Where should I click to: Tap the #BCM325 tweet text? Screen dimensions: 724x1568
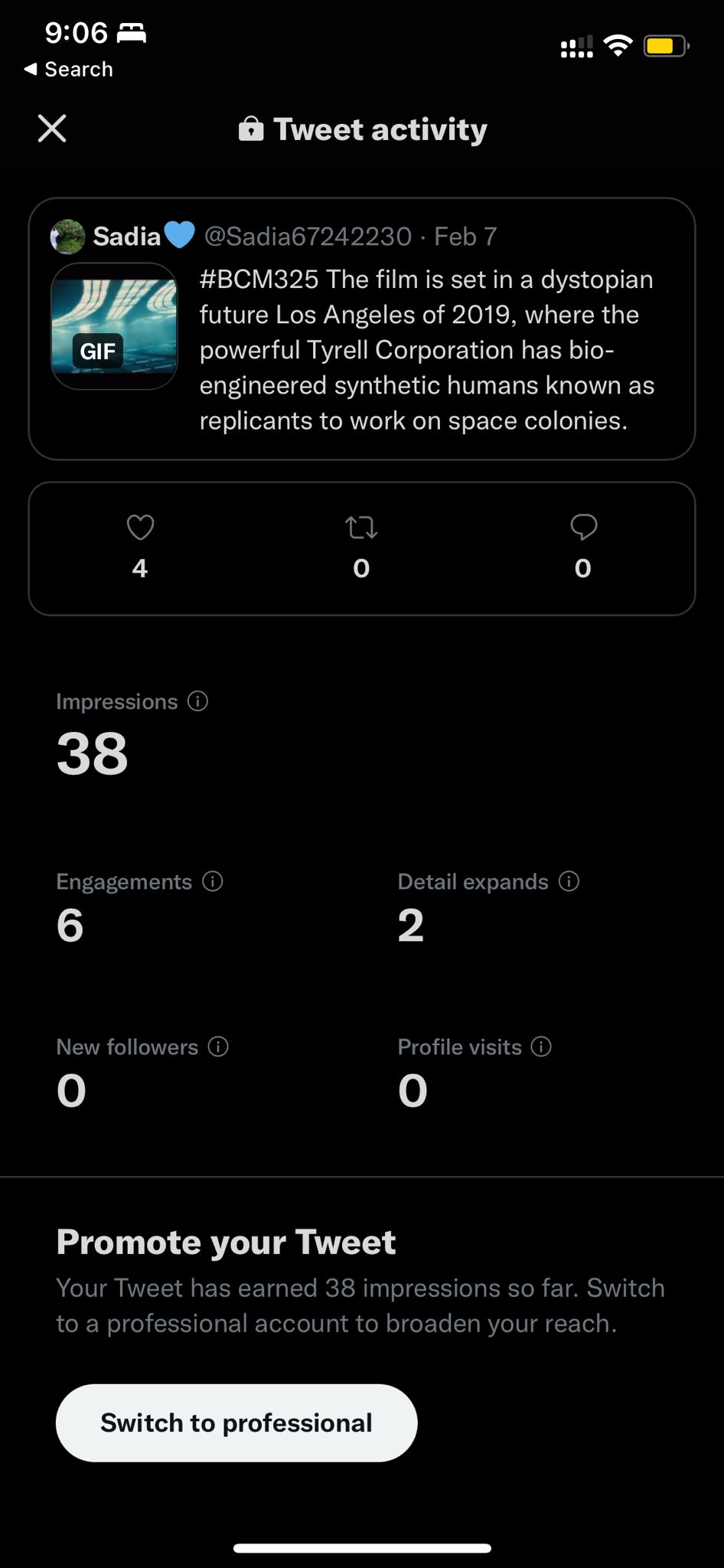coord(426,350)
